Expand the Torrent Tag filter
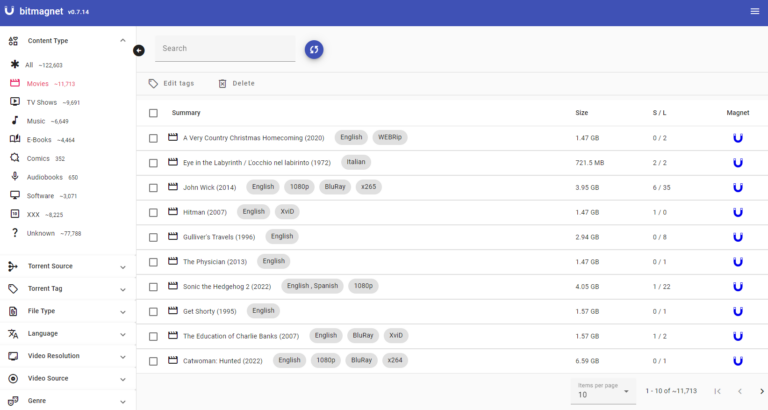This screenshot has width=768, height=410. (x=68, y=289)
